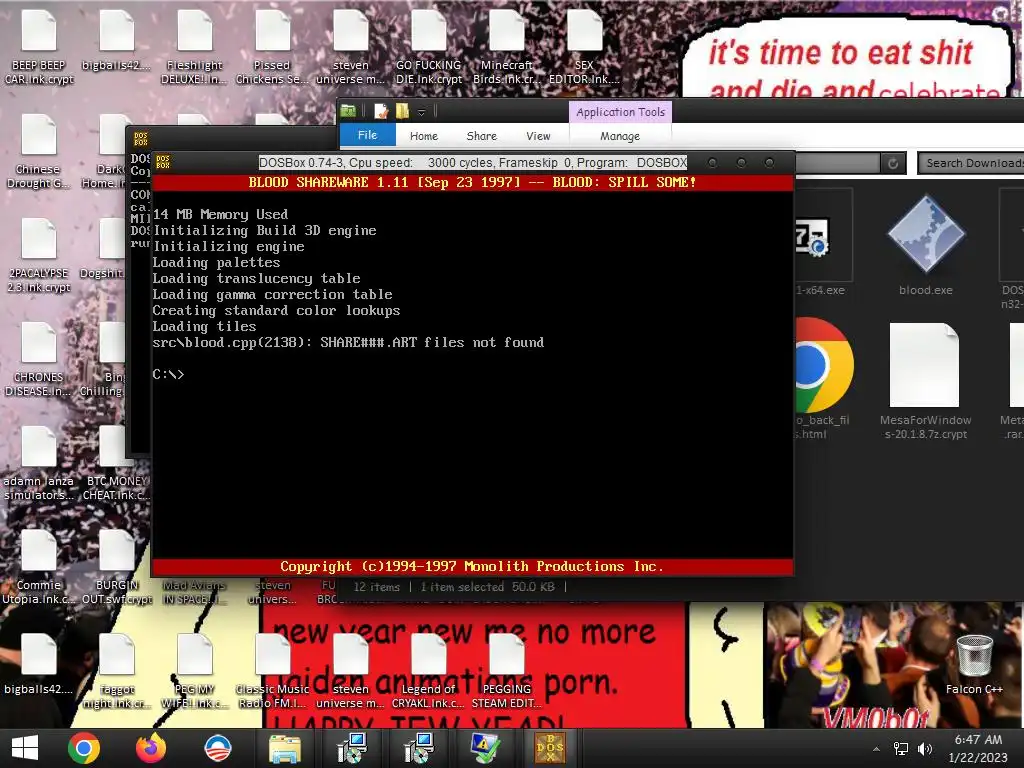Click the background DOSBox window's title icon
Image resolution: width=1024 pixels, height=768 pixels.
click(140, 138)
